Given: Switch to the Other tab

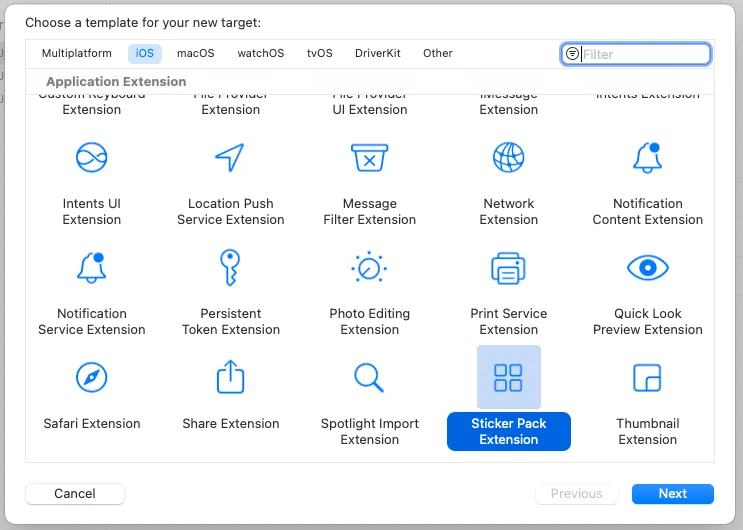Looking at the screenshot, I should [438, 53].
